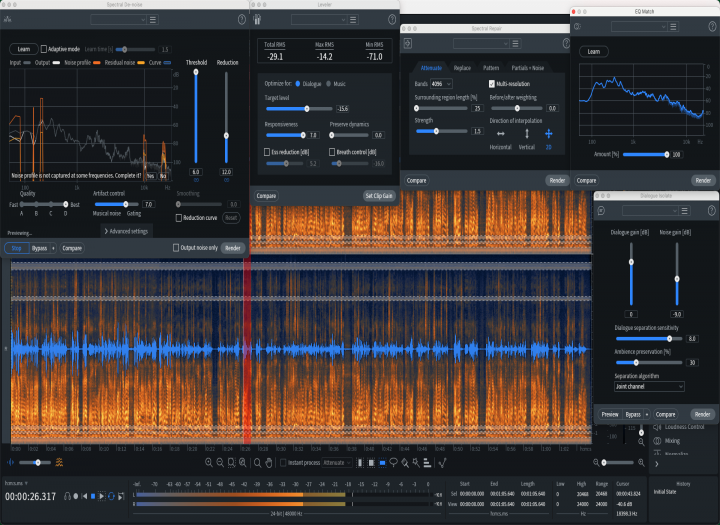Click Preview in Dialogue Isolate
The width and height of the screenshot is (720, 525).
point(610,414)
